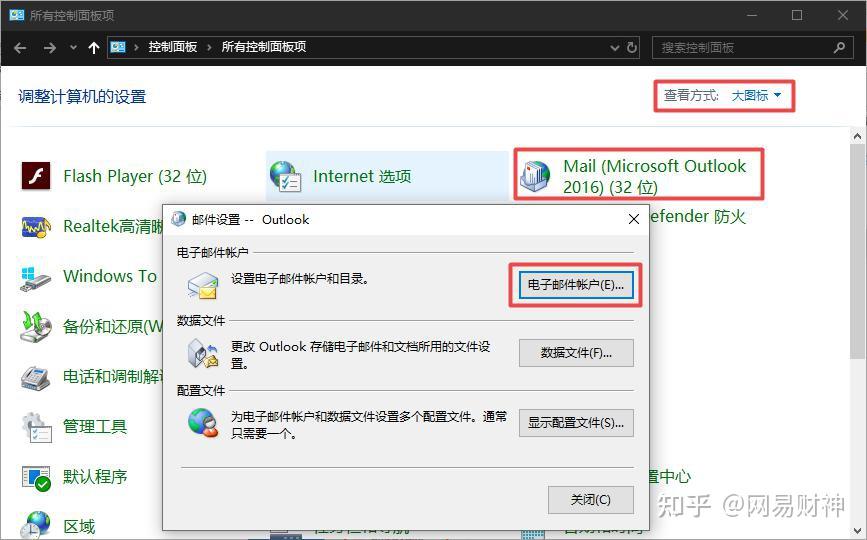This screenshot has width=867, height=540.
Task: Open the 管理工具 gear icon
Action: click(x=36, y=427)
